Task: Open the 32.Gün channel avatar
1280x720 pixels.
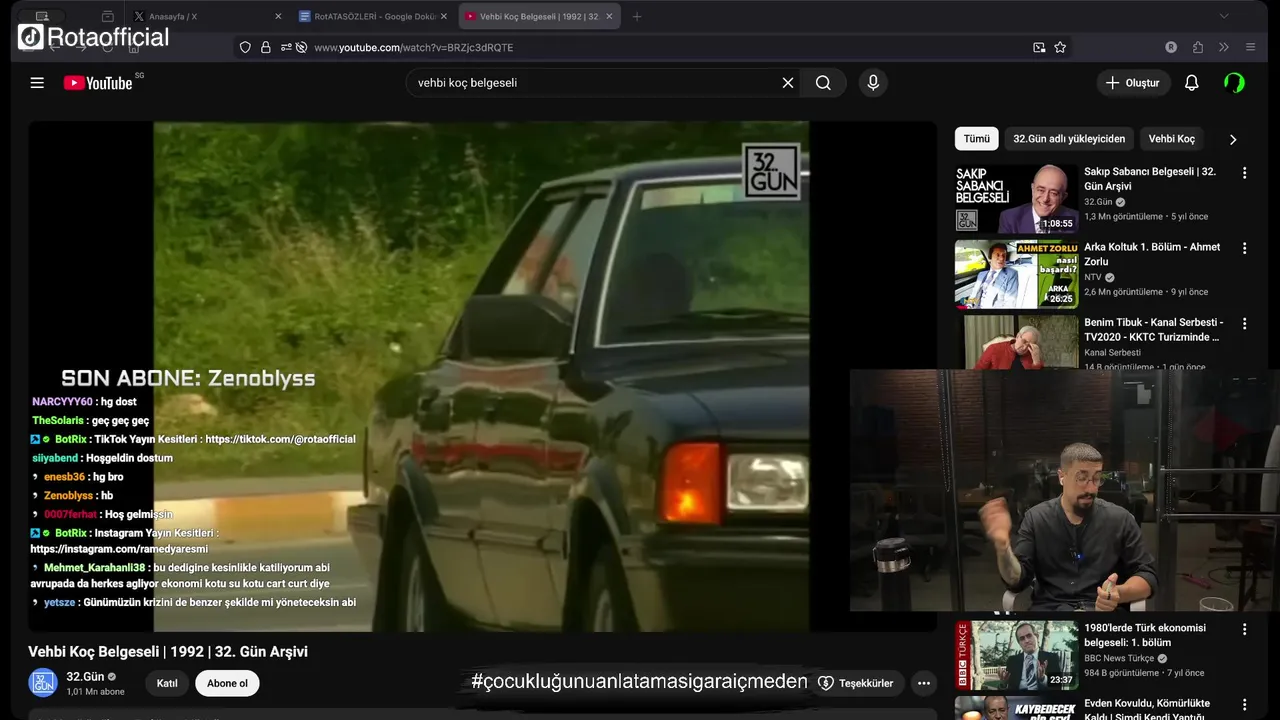Action: [x=43, y=683]
